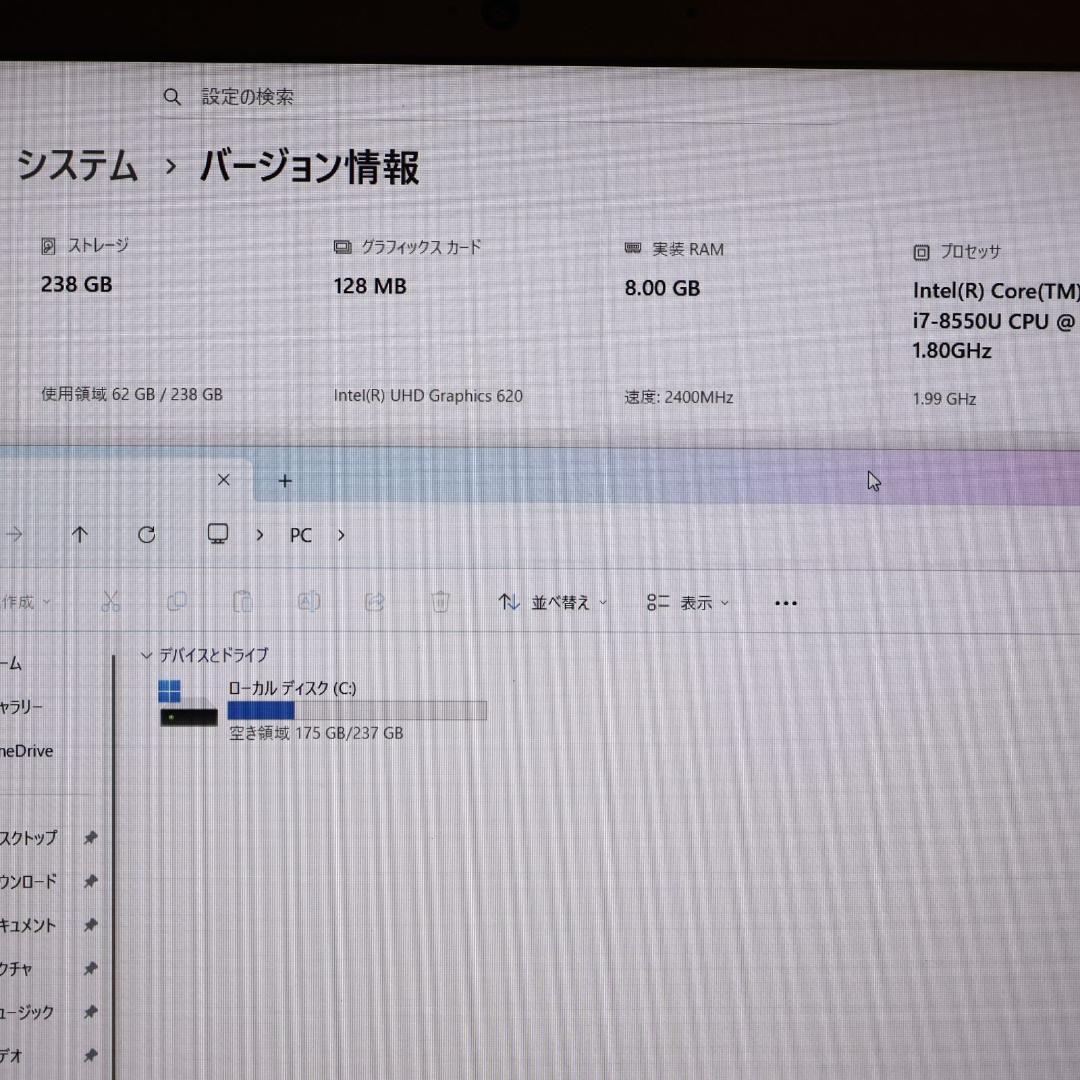Open a new File Explorer tab
The height and width of the screenshot is (1080, 1080).
285,480
